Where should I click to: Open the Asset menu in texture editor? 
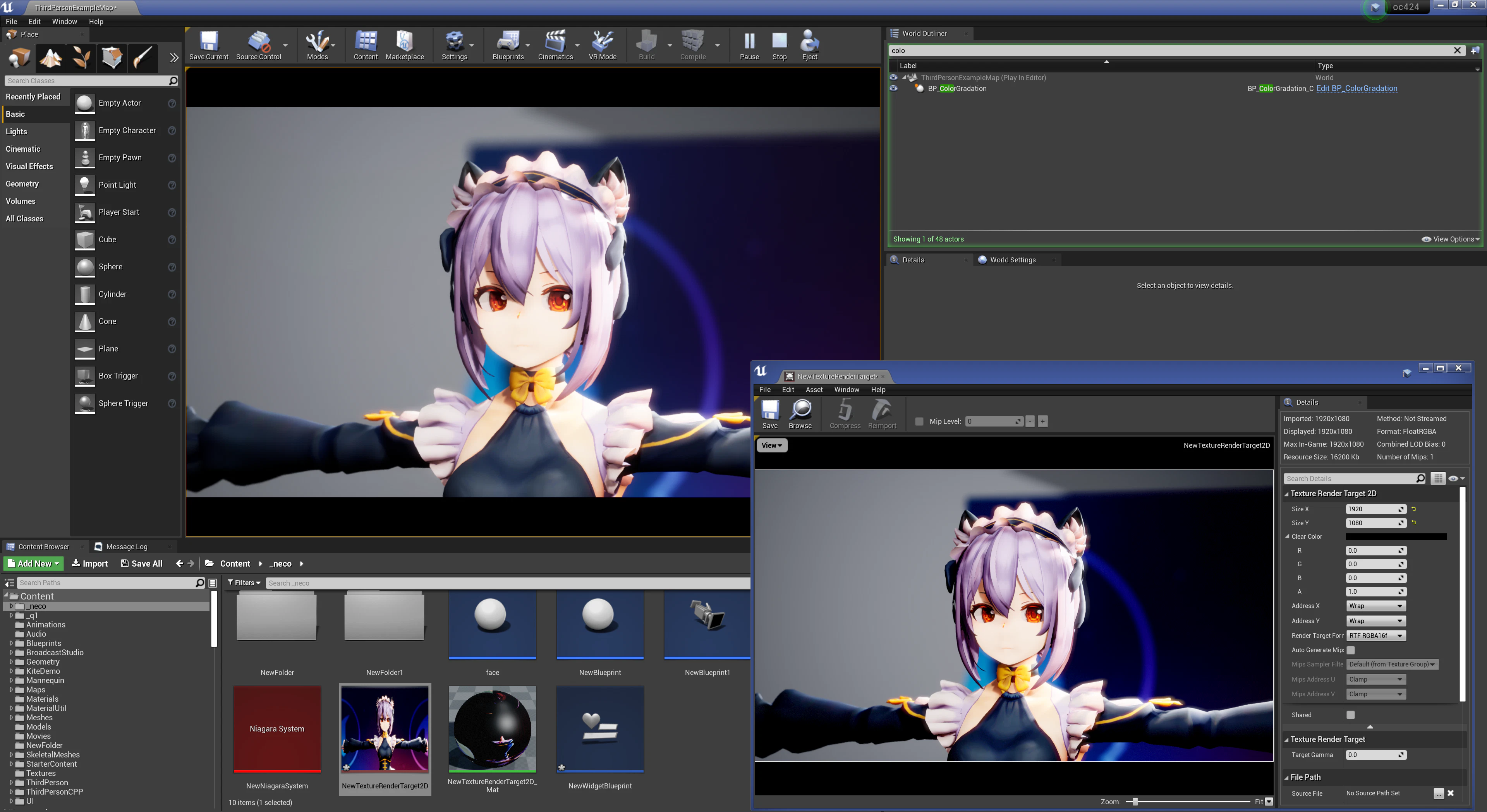point(814,390)
